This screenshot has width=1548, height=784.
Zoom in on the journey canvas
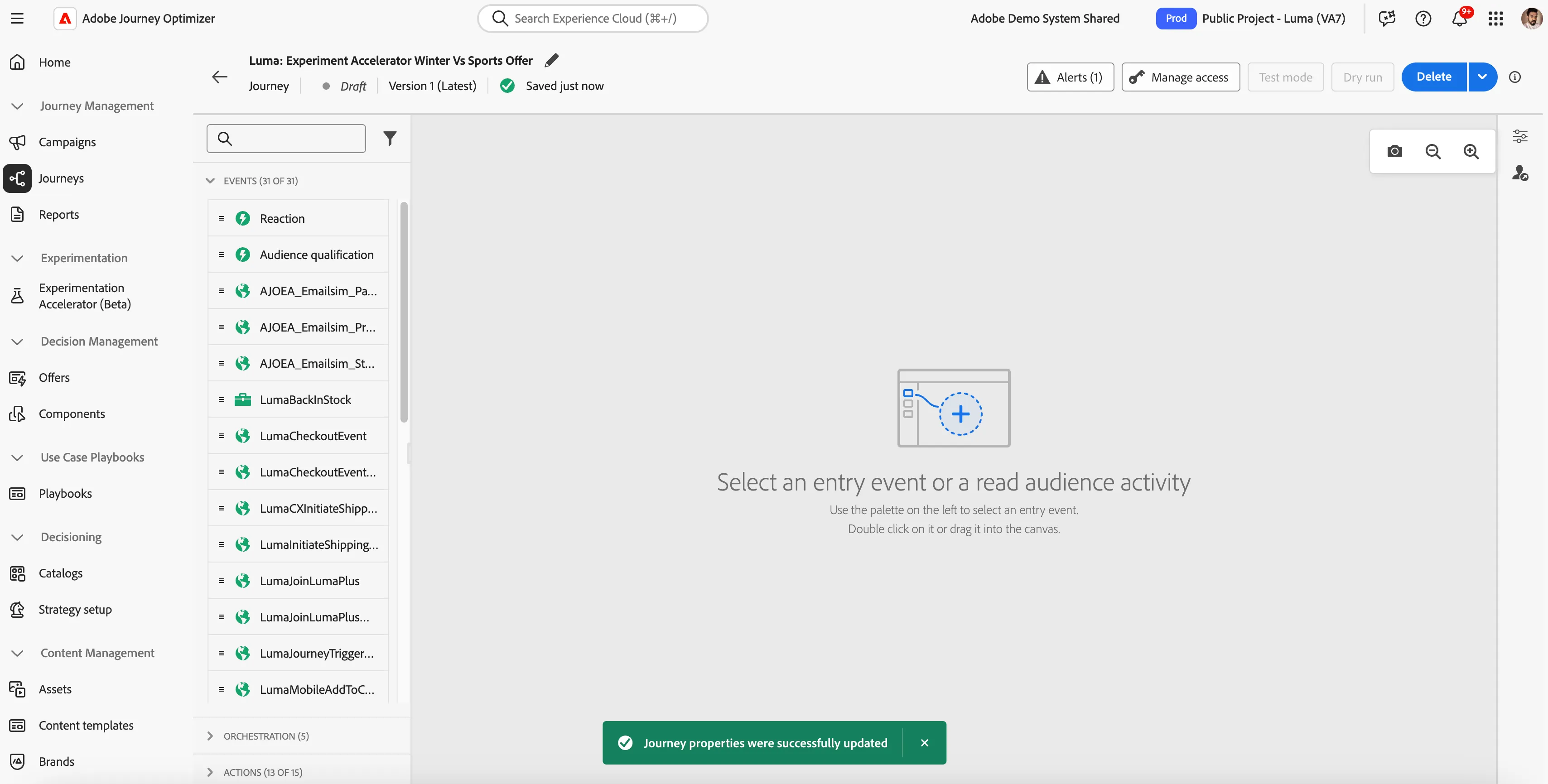(1471, 151)
